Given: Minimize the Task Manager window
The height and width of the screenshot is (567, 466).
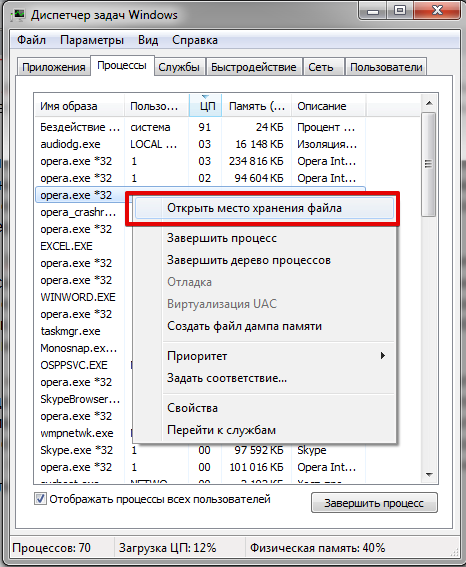Looking at the screenshot, I should coord(373,11).
